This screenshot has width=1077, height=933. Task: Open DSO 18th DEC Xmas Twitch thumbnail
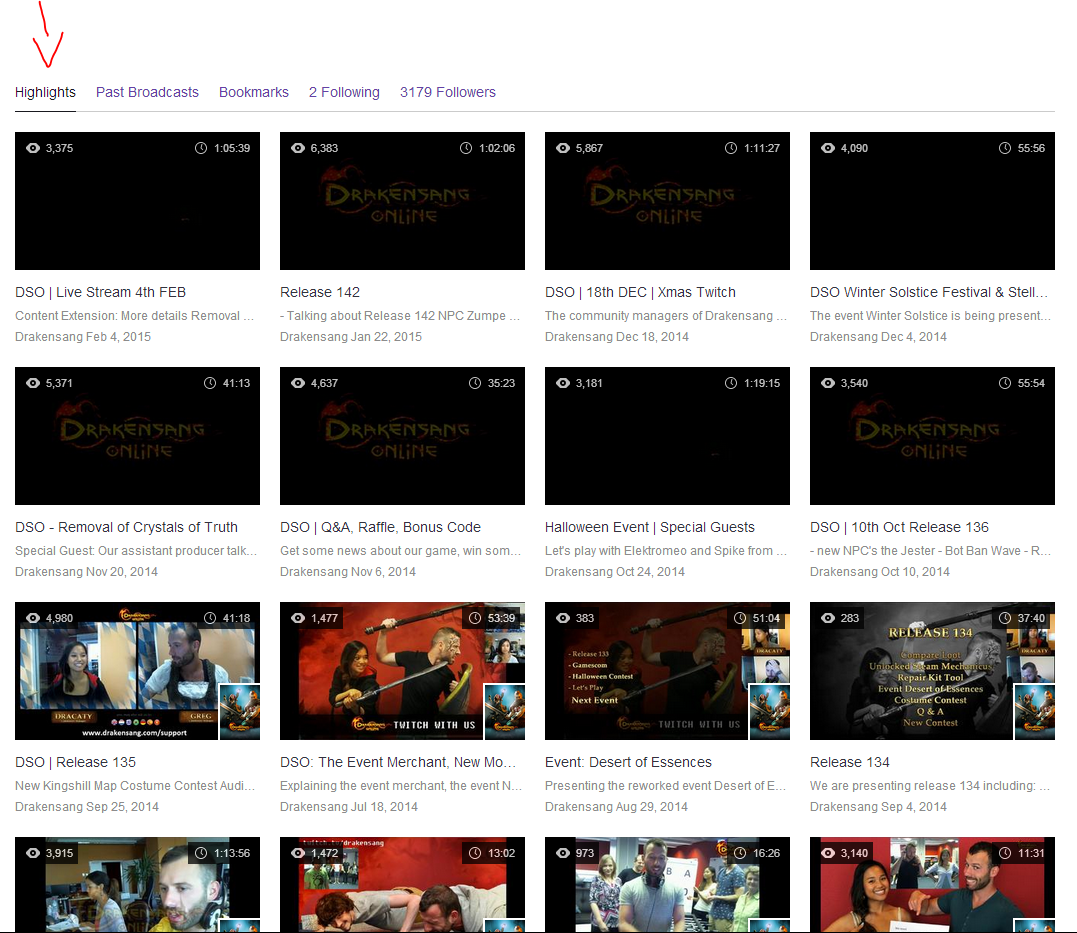pyautogui.click(x=667, y=201)
